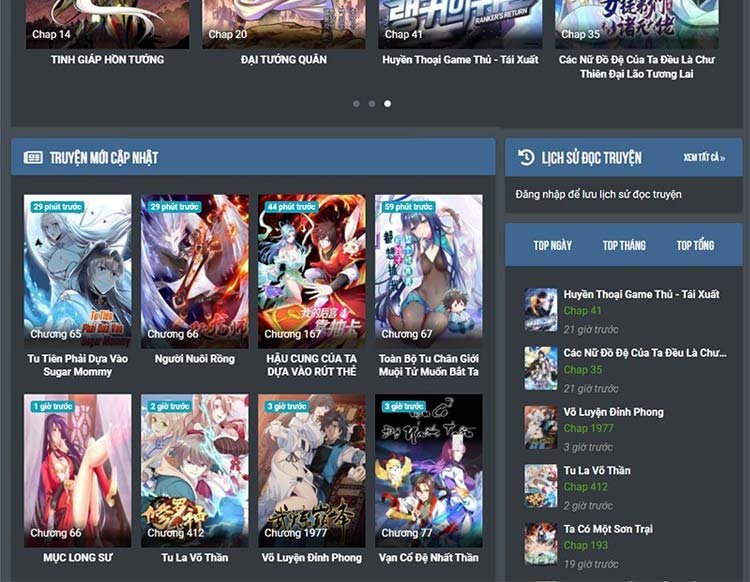
Task: Switch to the Top Tổng tab
Action: [695, 245]
